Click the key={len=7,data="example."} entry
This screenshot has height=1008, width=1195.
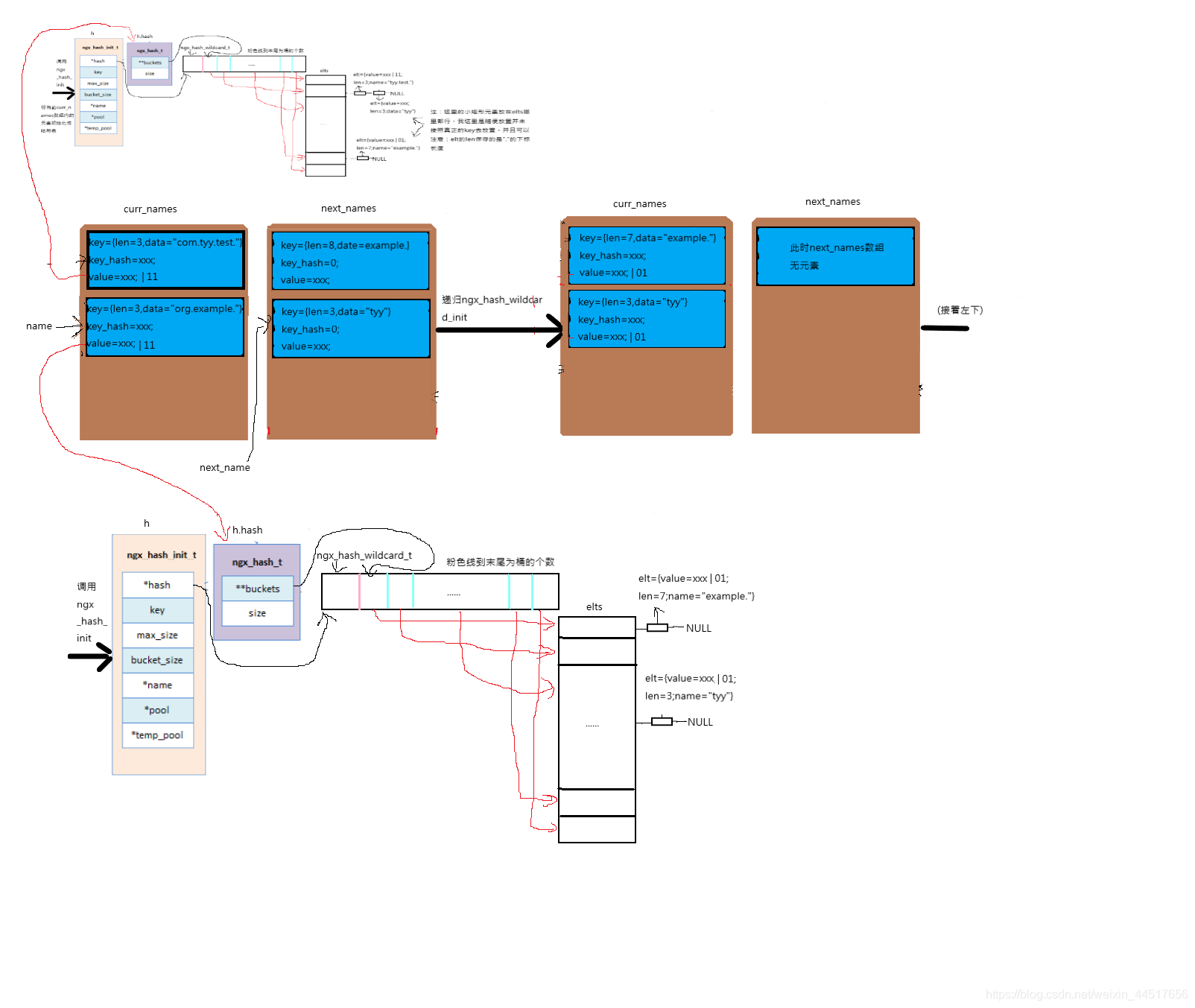click(x=647, y=238)
